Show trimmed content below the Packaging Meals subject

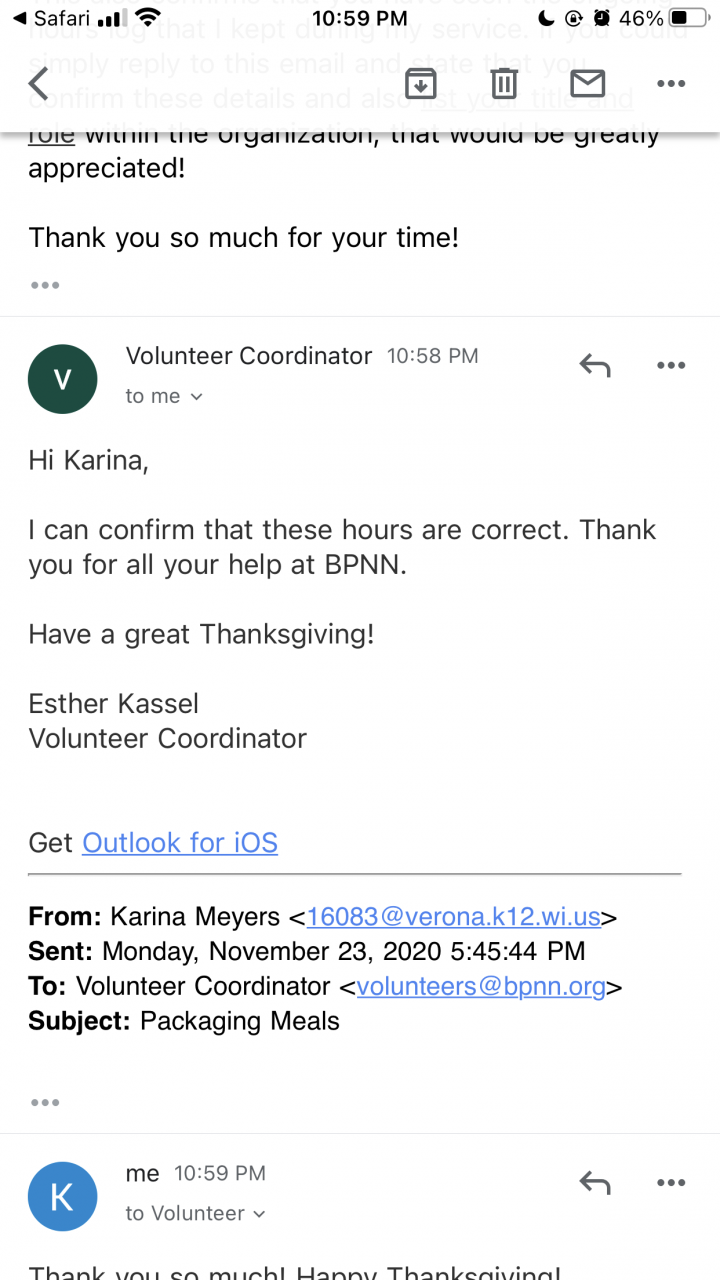45,1102
